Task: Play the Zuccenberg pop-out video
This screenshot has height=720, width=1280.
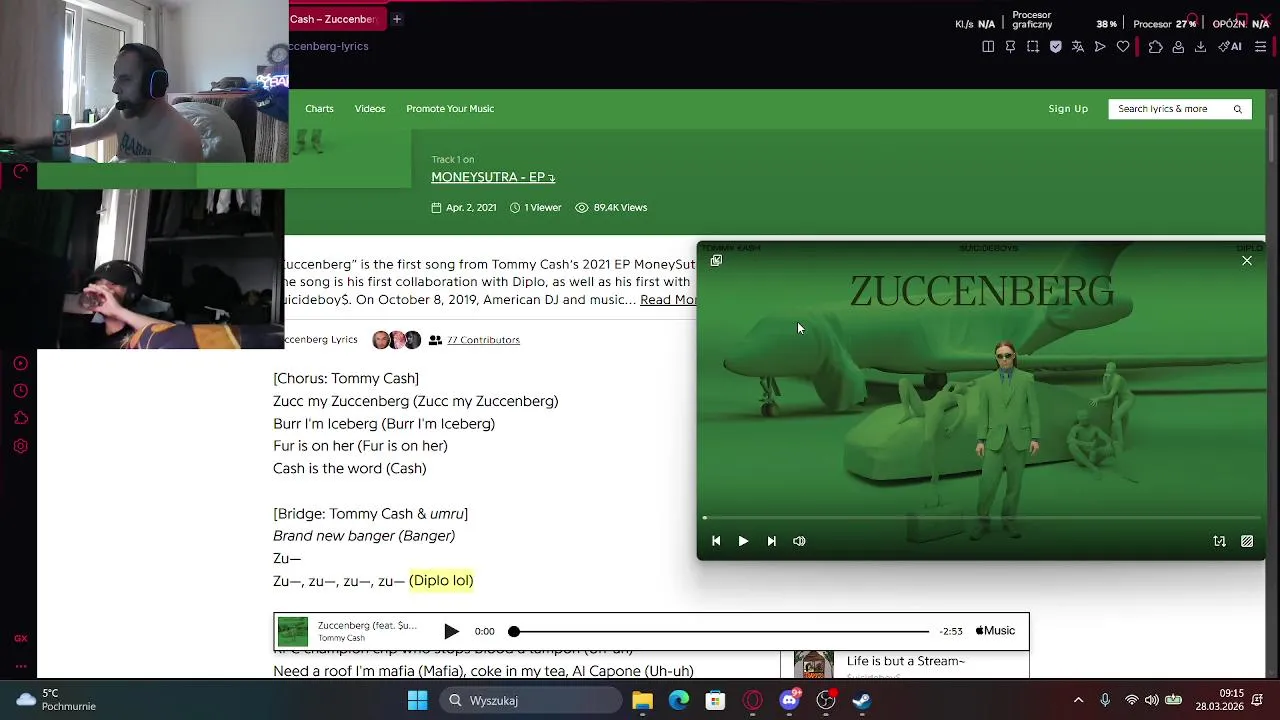Action: pos(743,541)
